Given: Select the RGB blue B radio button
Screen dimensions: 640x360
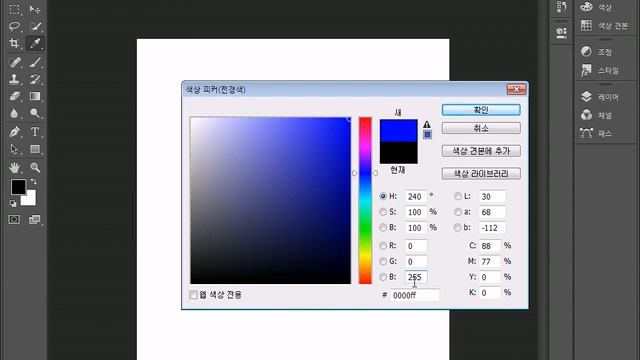Looking at the screenshot, I should click(x=383, y=277).
